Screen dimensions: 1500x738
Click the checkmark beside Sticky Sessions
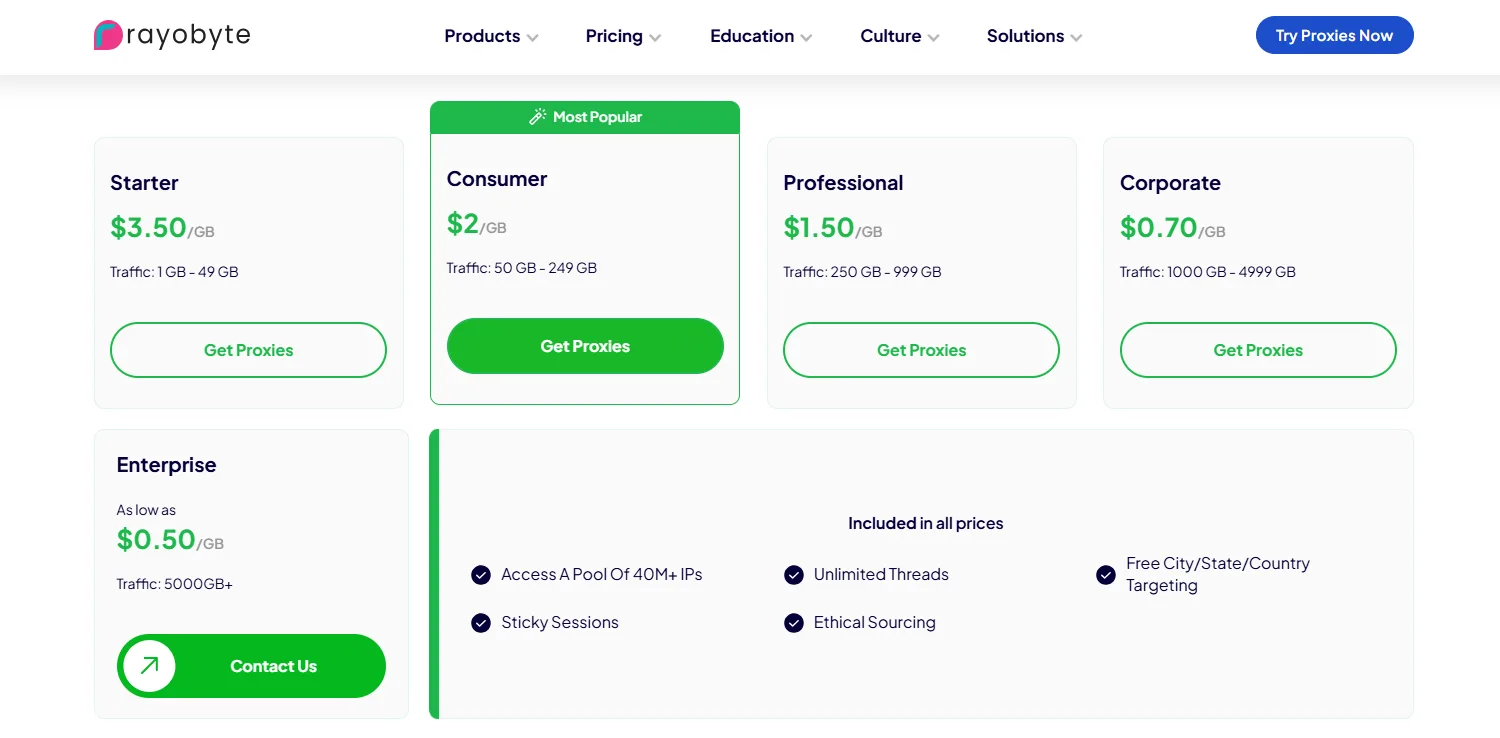(x=481, y=622)
